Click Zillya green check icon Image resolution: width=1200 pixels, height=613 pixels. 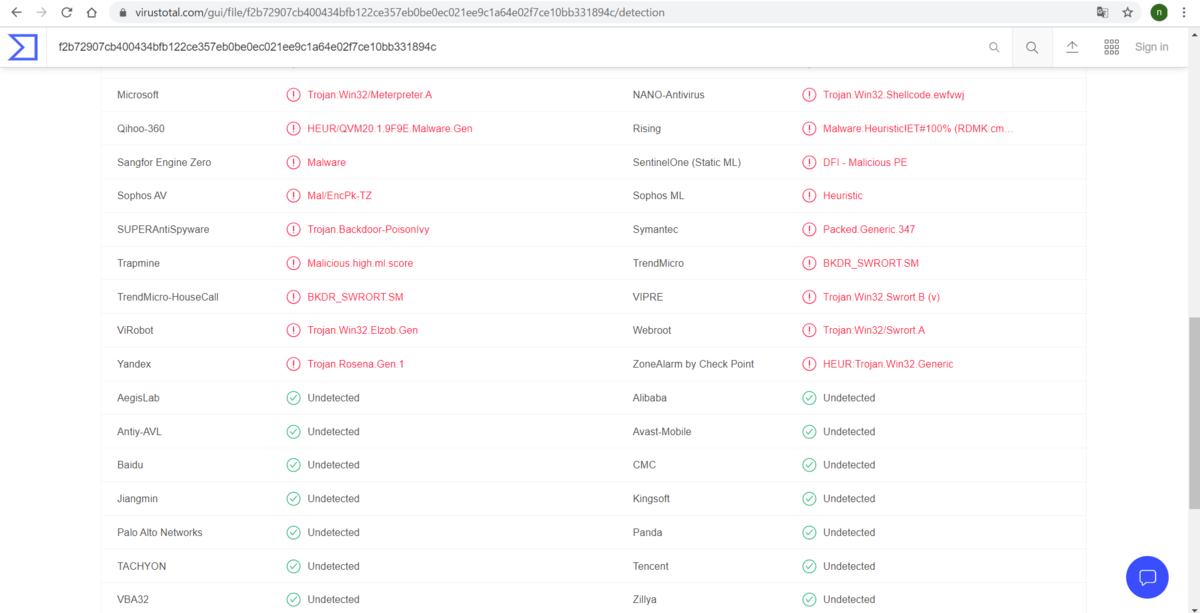(x=809, y=600)
